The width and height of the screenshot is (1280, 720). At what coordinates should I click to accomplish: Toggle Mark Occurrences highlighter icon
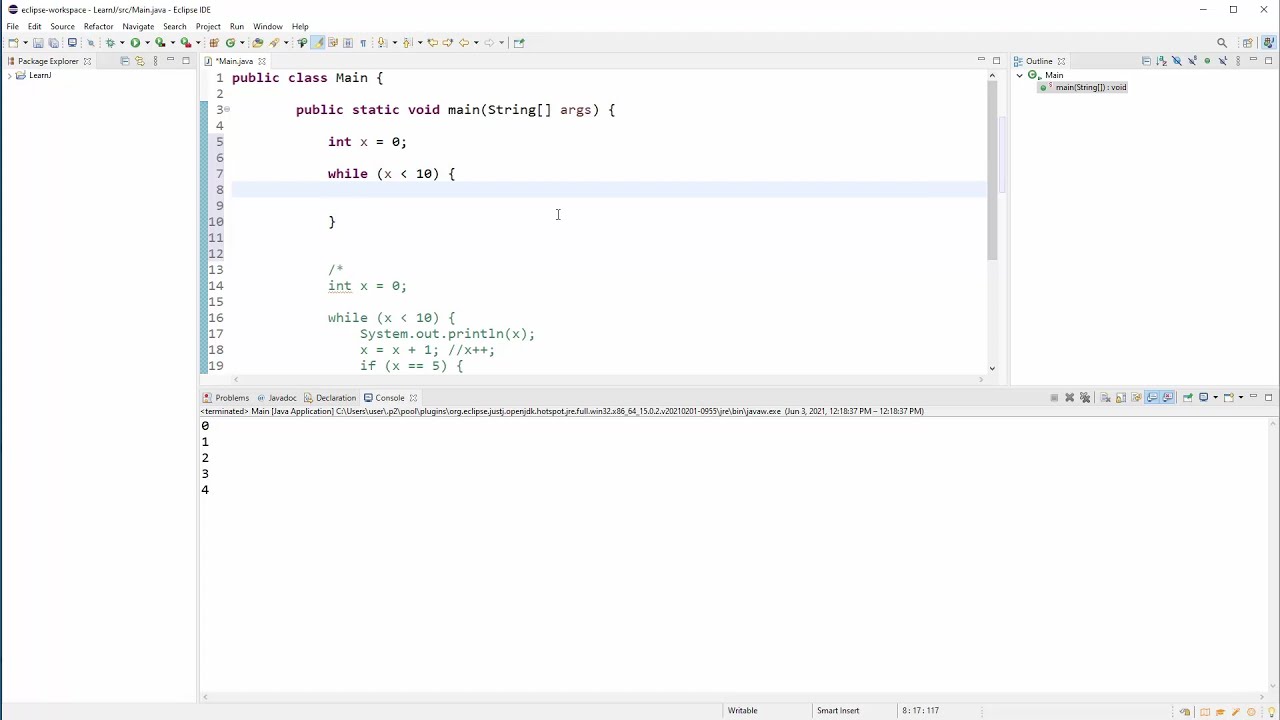point(317,42)
